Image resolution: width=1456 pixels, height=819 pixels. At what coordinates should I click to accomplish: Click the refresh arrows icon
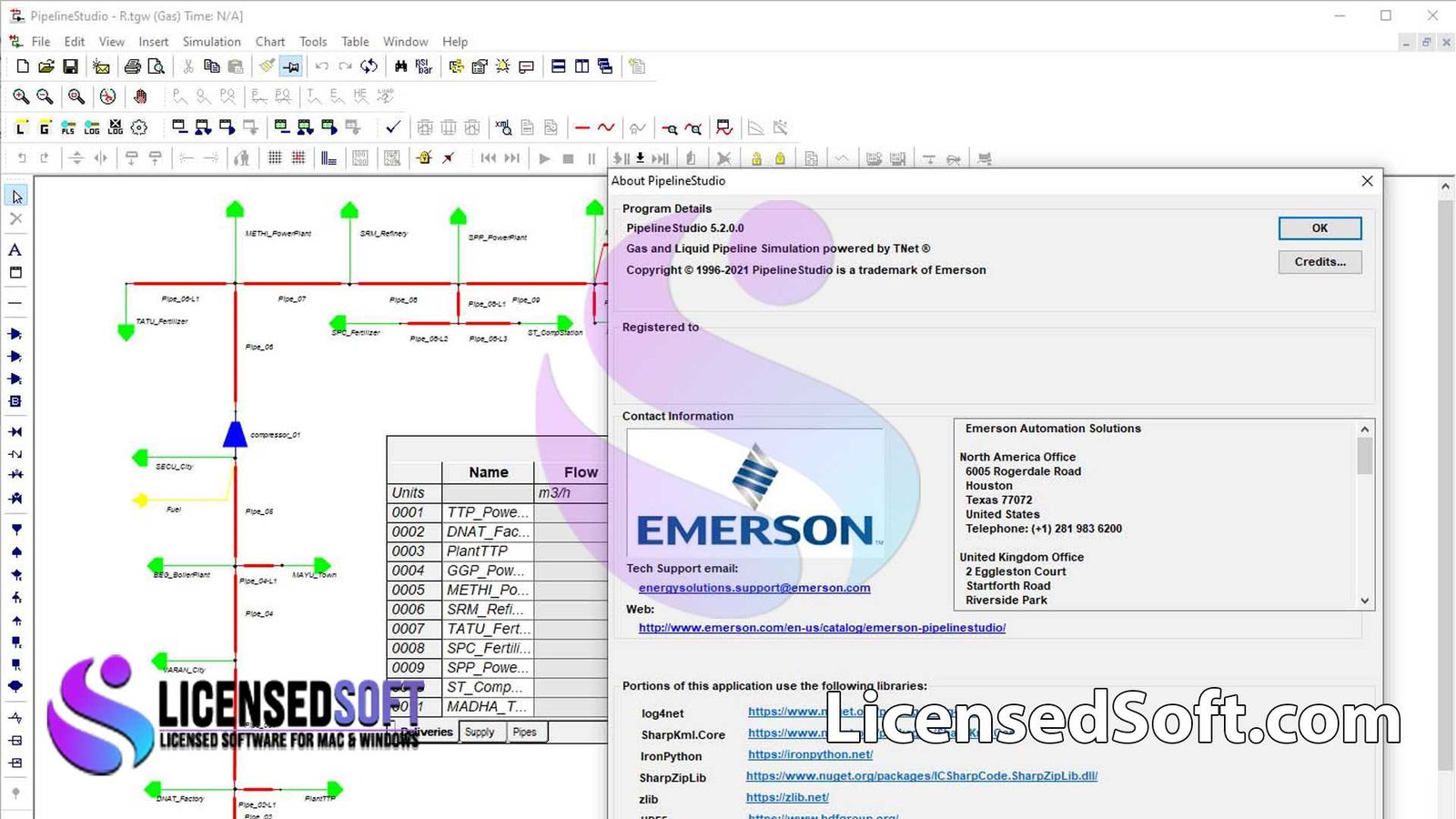point(369,66)
